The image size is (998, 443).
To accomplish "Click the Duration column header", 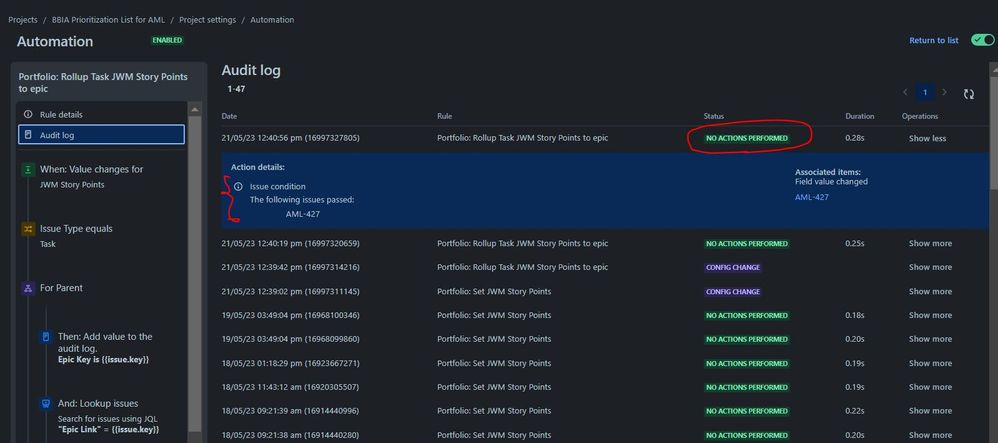I will point(859,116).
